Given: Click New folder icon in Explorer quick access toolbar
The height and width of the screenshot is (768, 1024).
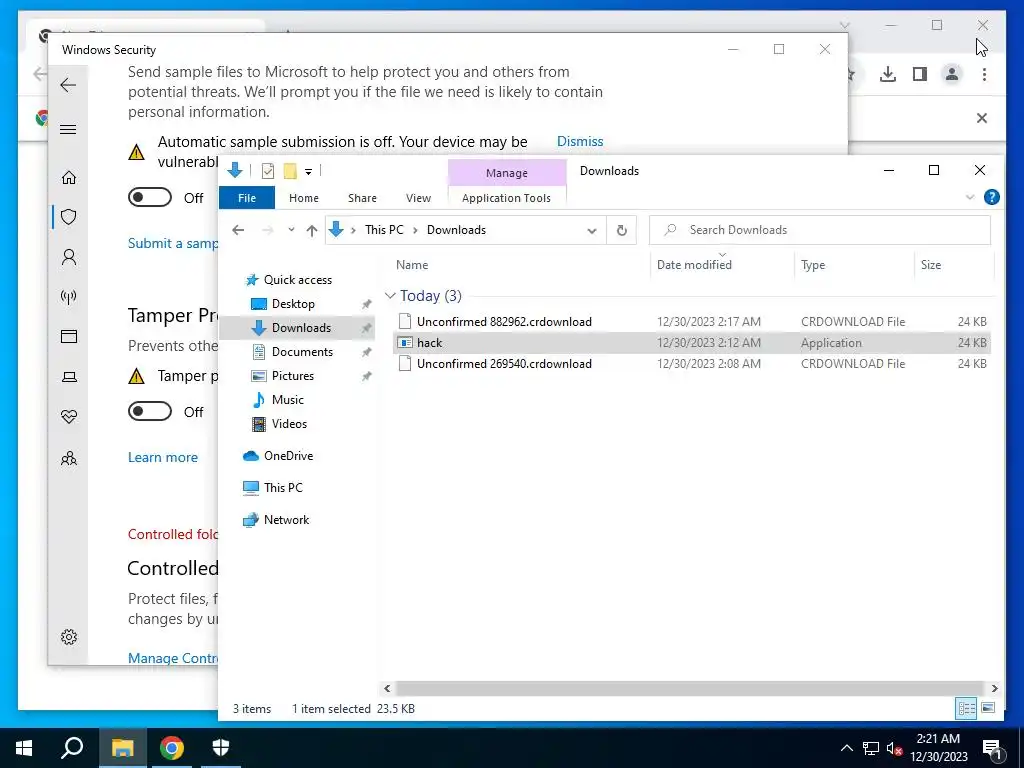Looking at the screenshot, I should click(x=290, y=171).
